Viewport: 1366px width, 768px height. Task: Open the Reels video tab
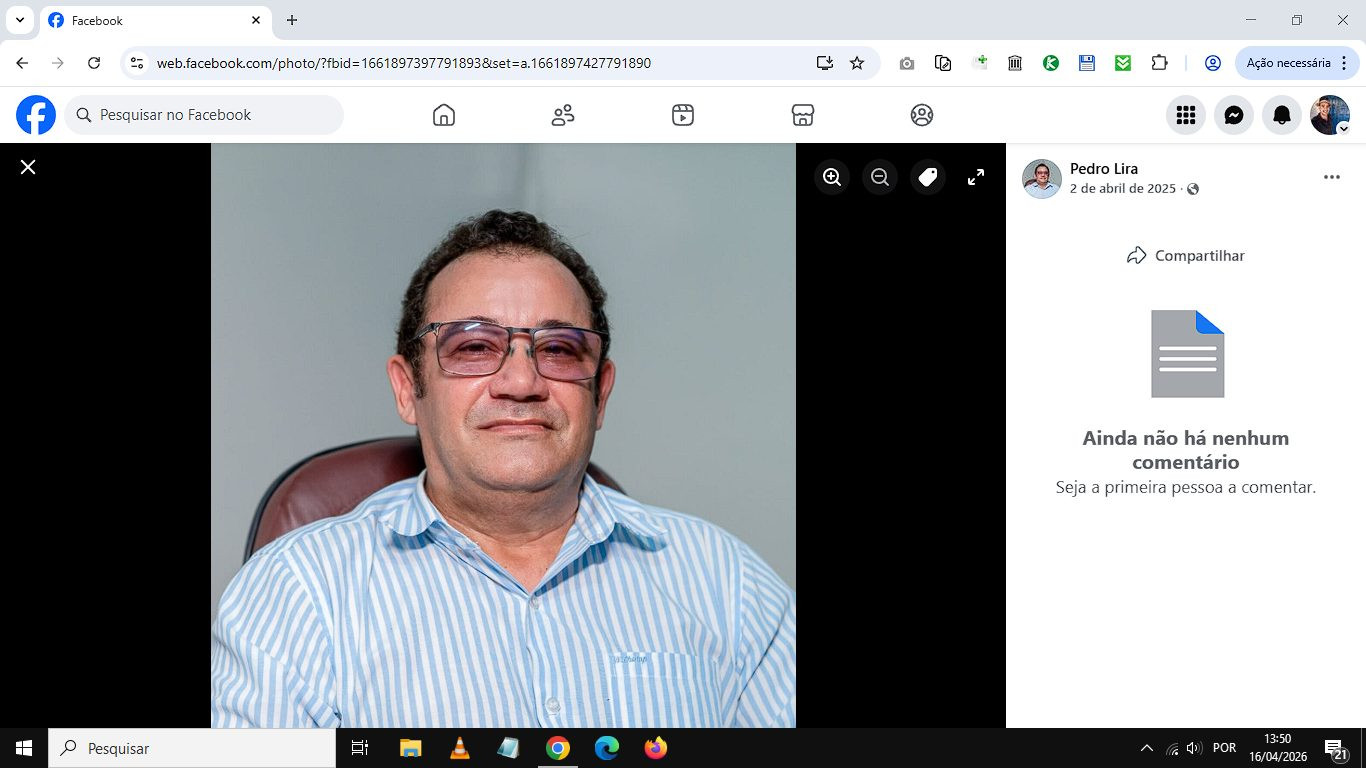(x=683, y=115)
